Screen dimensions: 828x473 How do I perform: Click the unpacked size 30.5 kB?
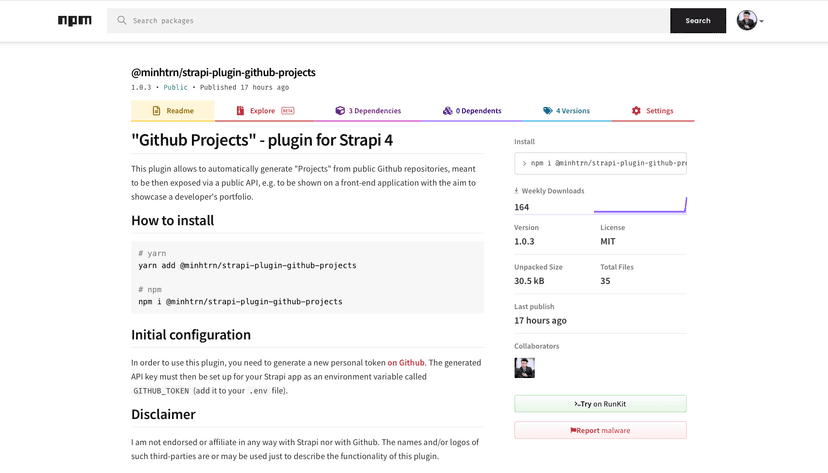[x=529, y=281]
